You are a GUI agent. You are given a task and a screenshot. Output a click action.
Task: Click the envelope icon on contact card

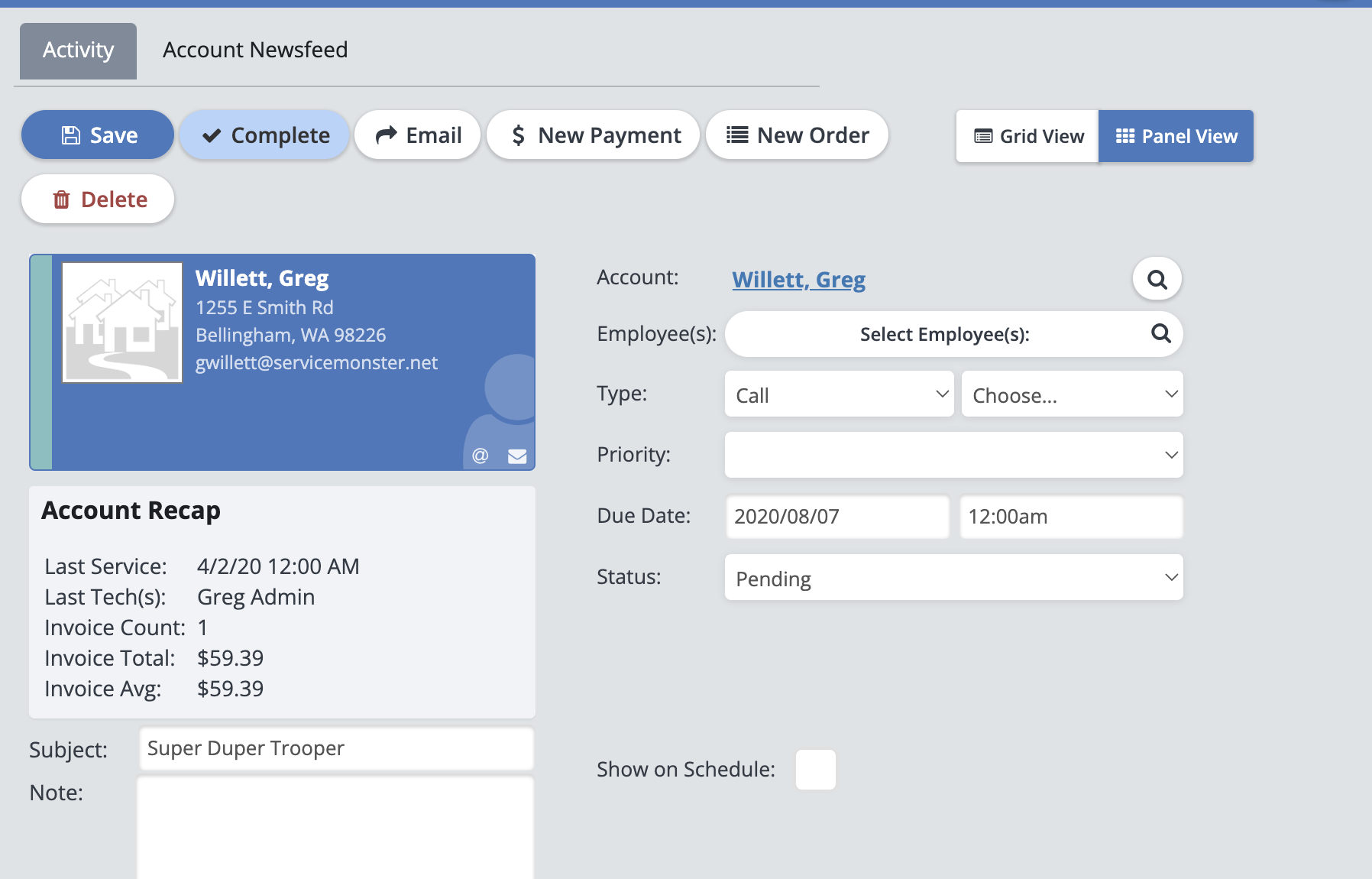pos(517,456)
